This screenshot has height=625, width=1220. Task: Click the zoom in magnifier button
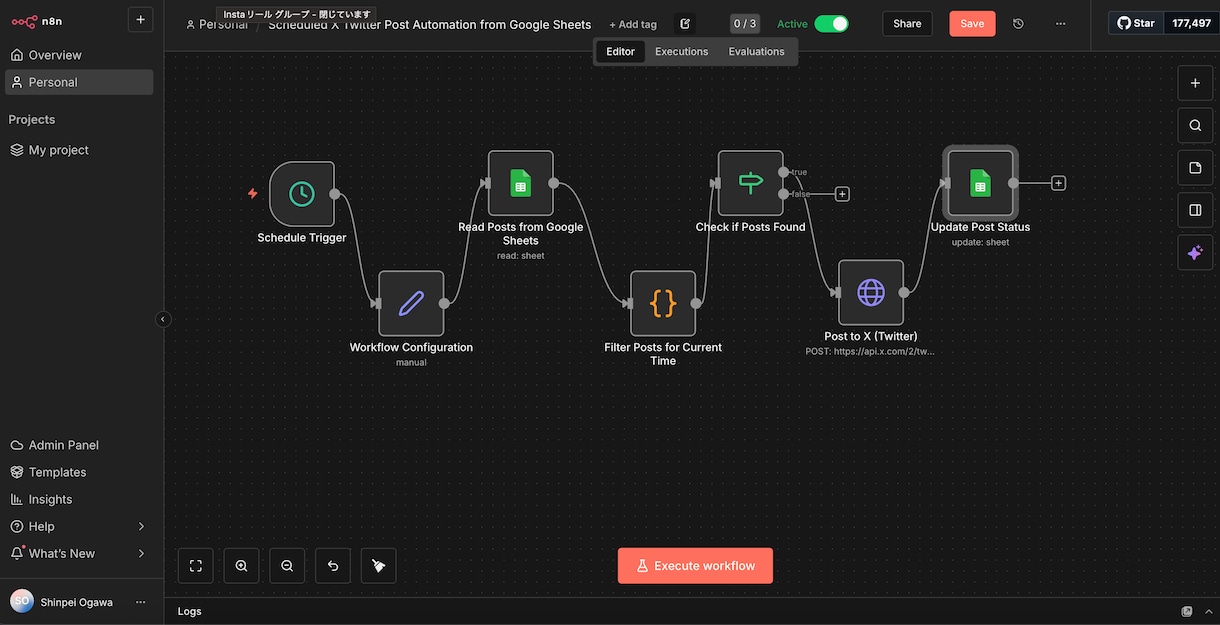[x=241, y=566]
